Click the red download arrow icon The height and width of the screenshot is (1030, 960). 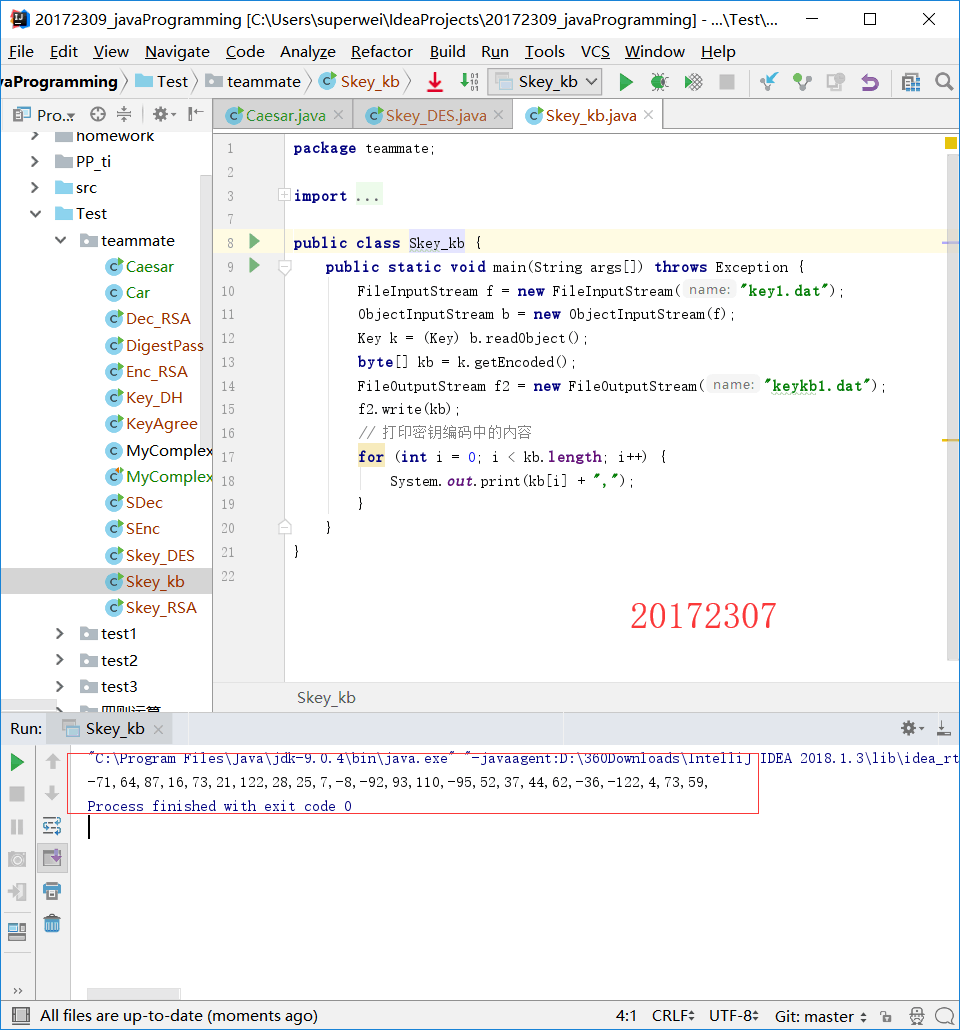click(x=434, y=82)
